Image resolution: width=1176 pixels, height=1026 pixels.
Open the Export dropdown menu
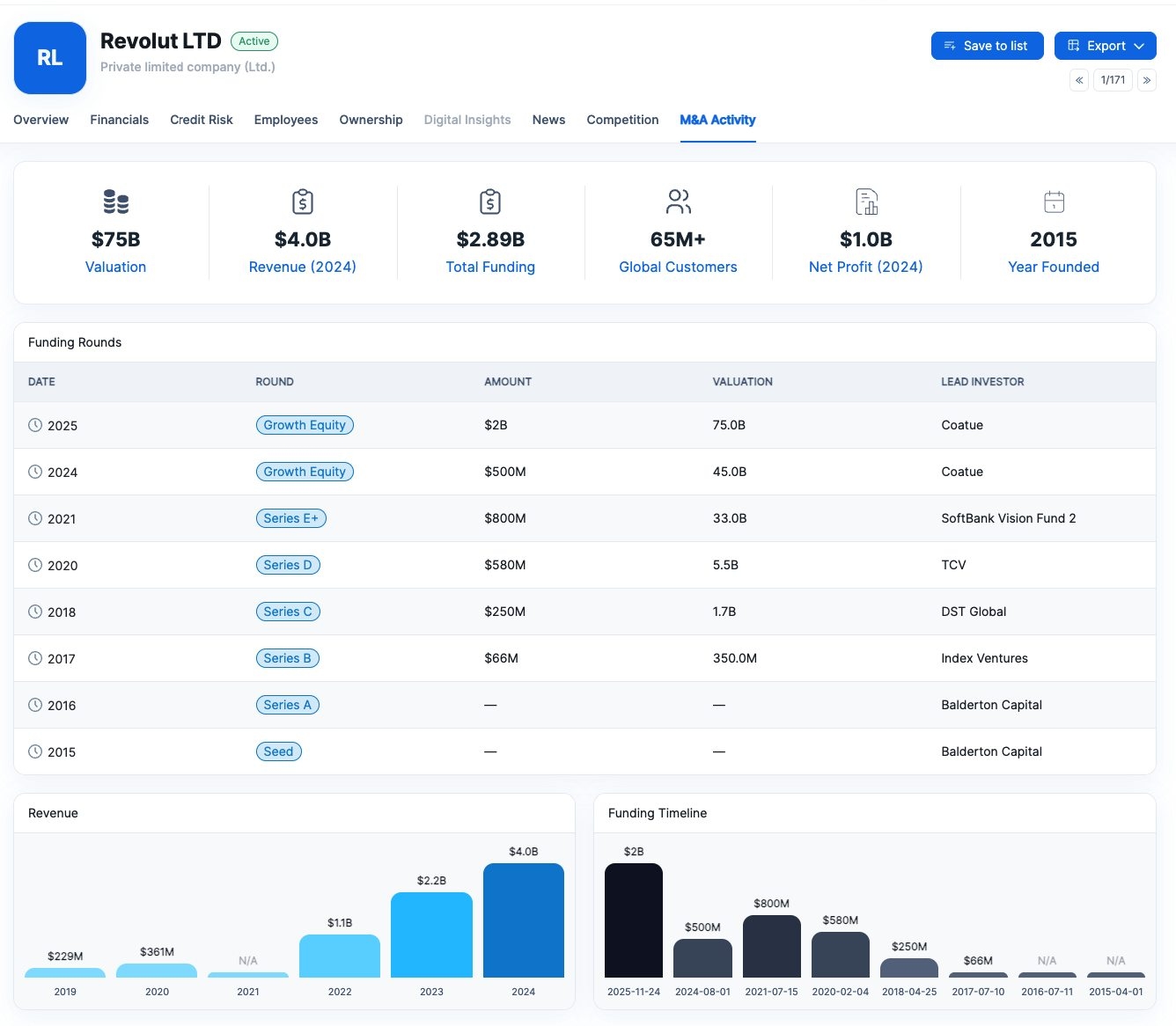pyautogui.click(x=1106, y=46)
